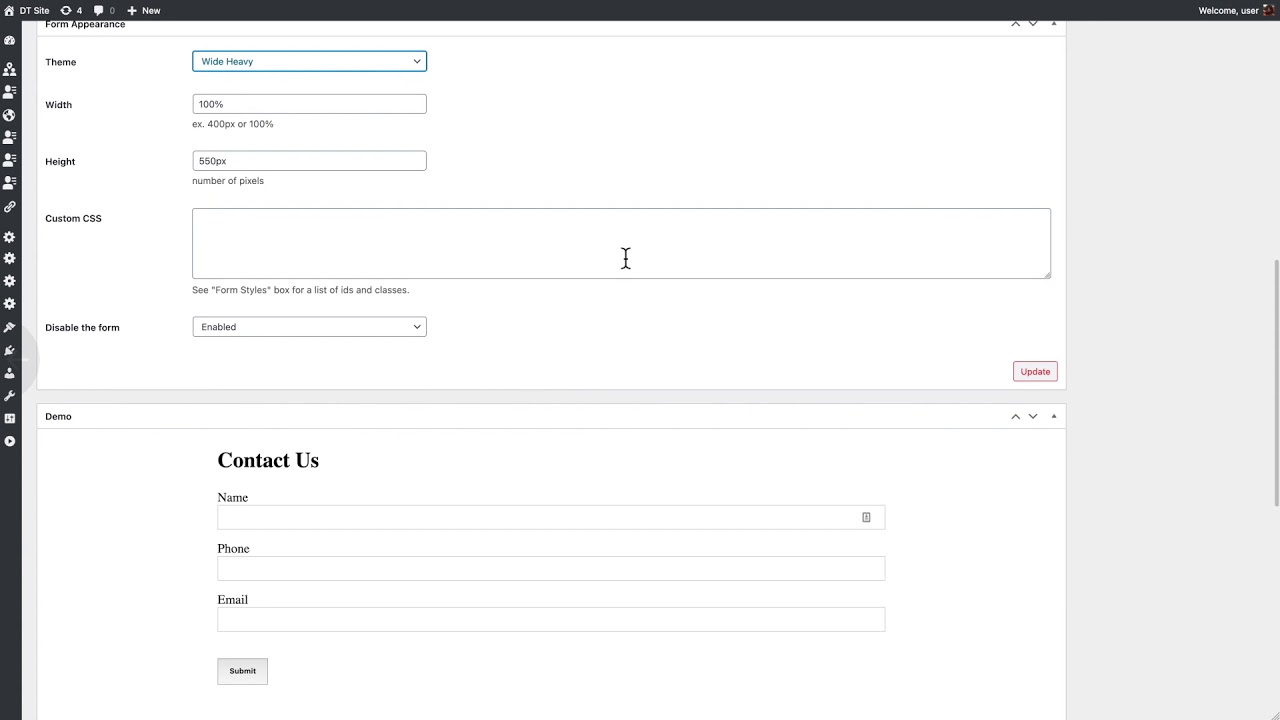The image size is (1280, 720).
Task: Open the Appearance paintbrush icon
Action: [10, 327]
